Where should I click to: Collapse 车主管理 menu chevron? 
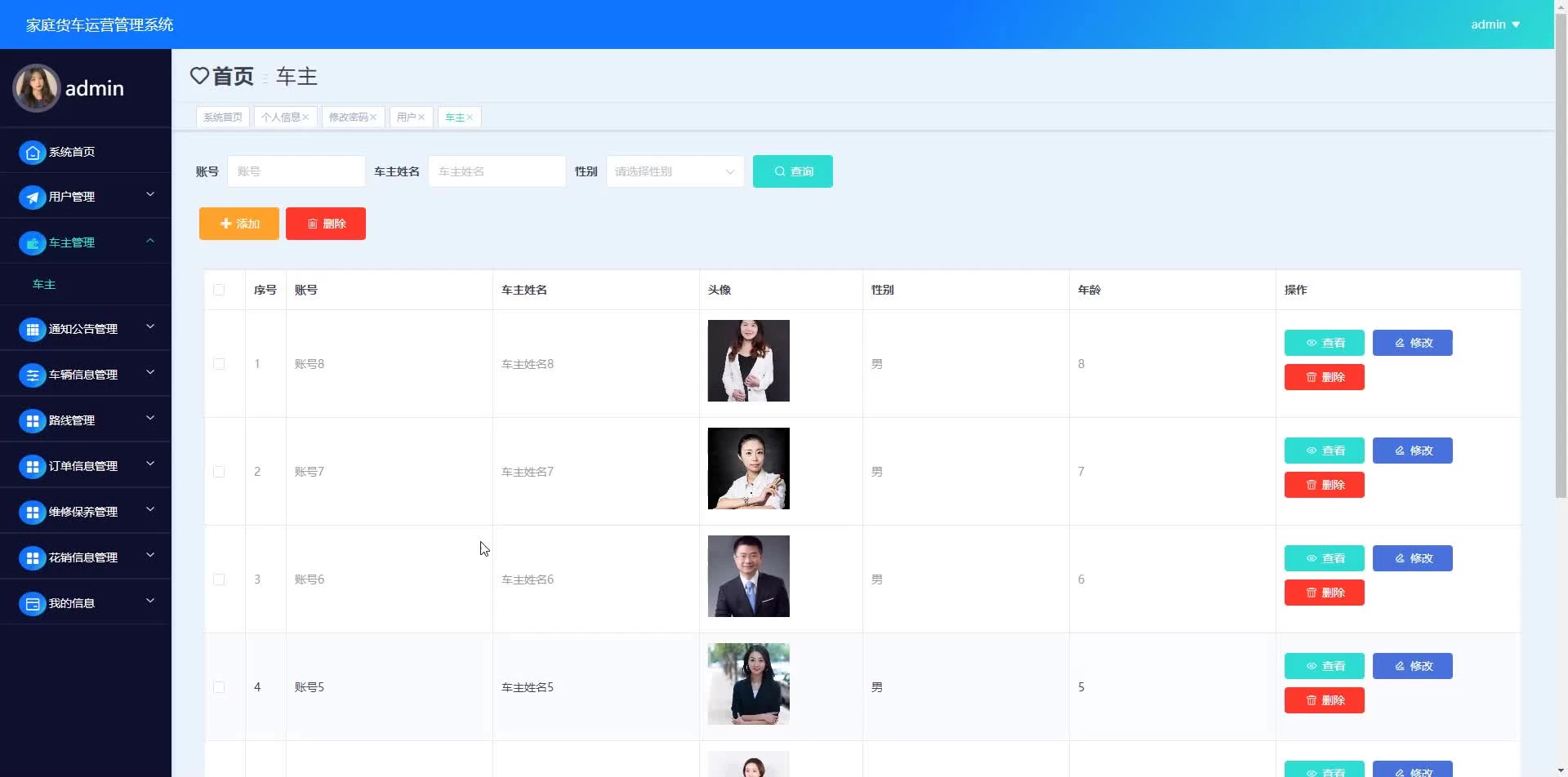150,241
